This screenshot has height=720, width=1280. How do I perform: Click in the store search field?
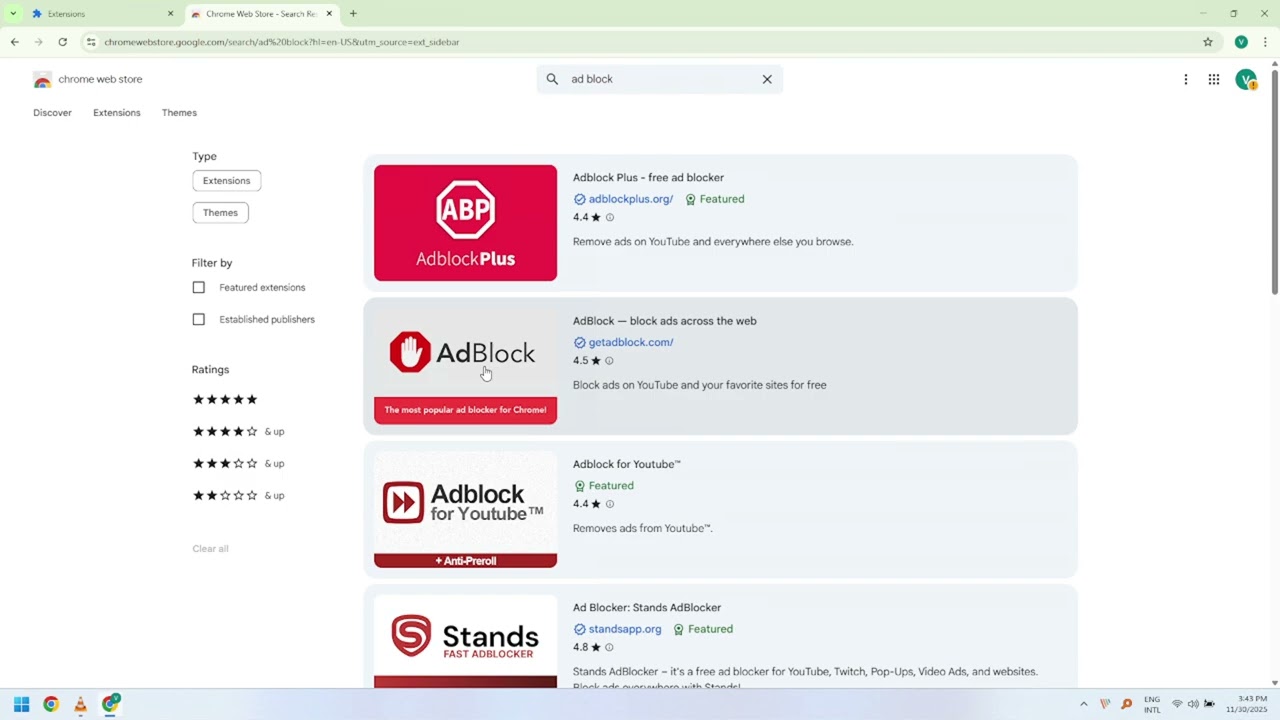[660, 79]
